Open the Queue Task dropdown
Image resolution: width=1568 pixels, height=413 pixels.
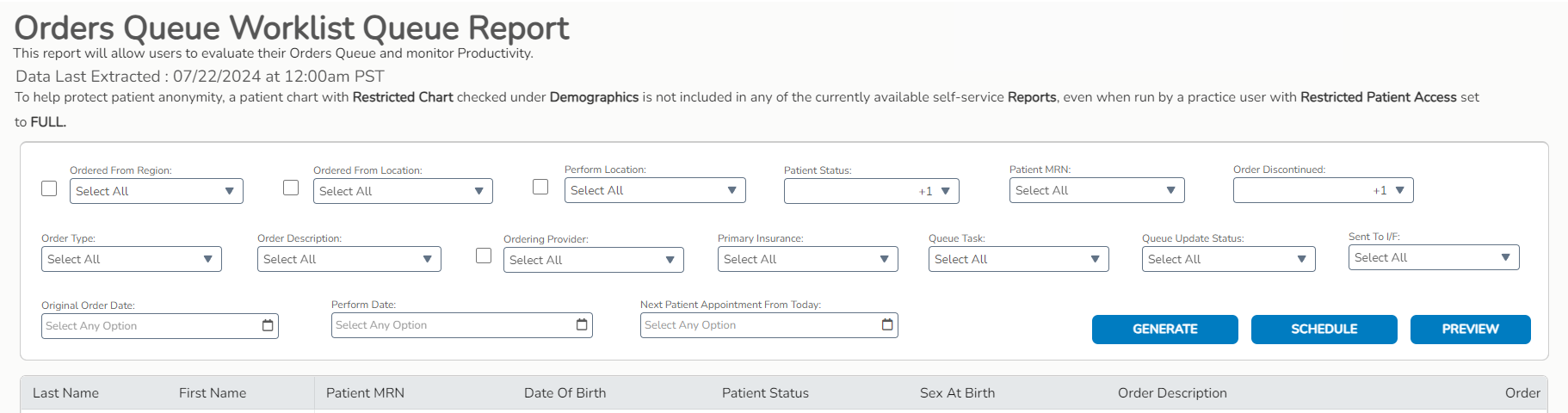click(1018, 259)
